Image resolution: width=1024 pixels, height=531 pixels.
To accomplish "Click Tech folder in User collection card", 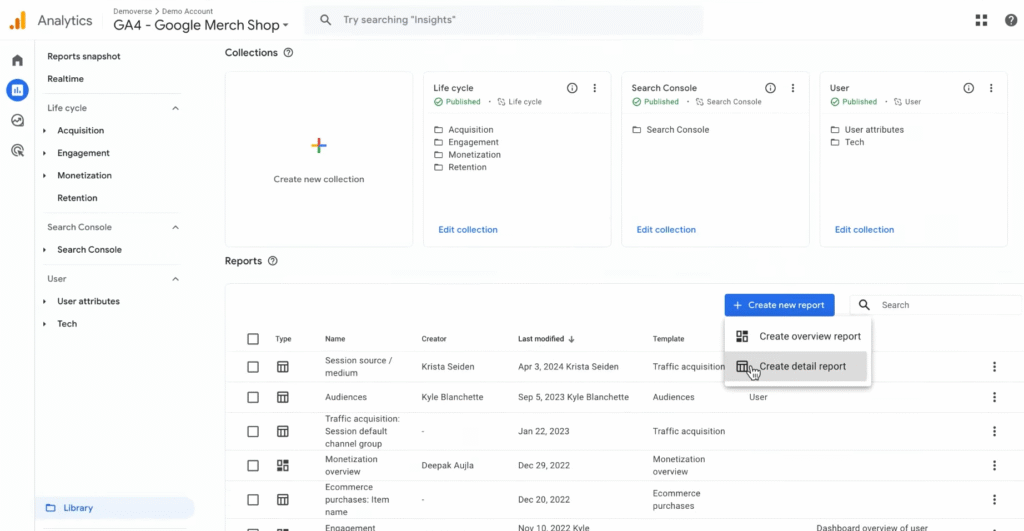I will [x=847, y=142].
